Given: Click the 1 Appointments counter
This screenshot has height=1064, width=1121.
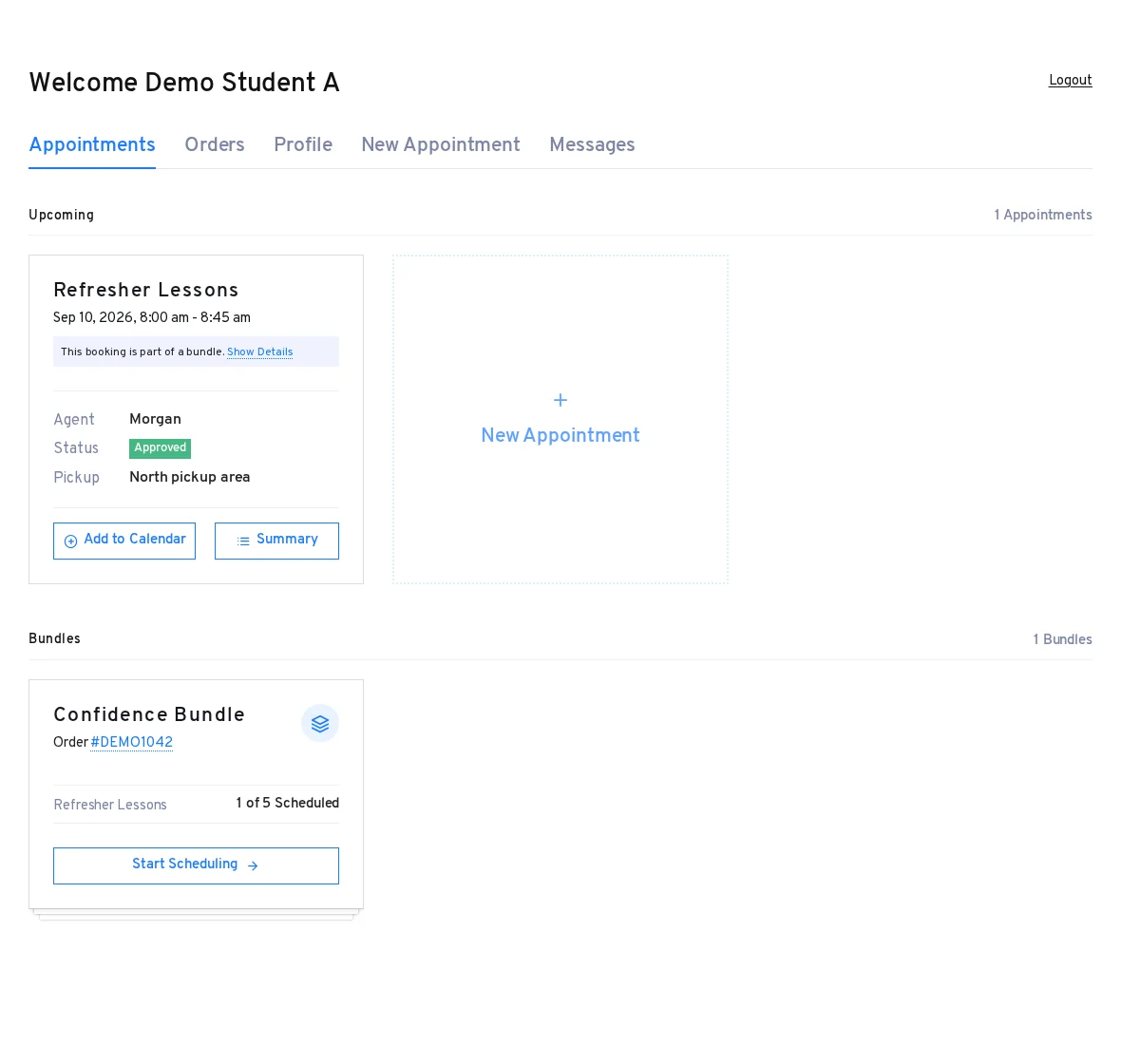Looking at the screenshot, I should click(1043, 216).
